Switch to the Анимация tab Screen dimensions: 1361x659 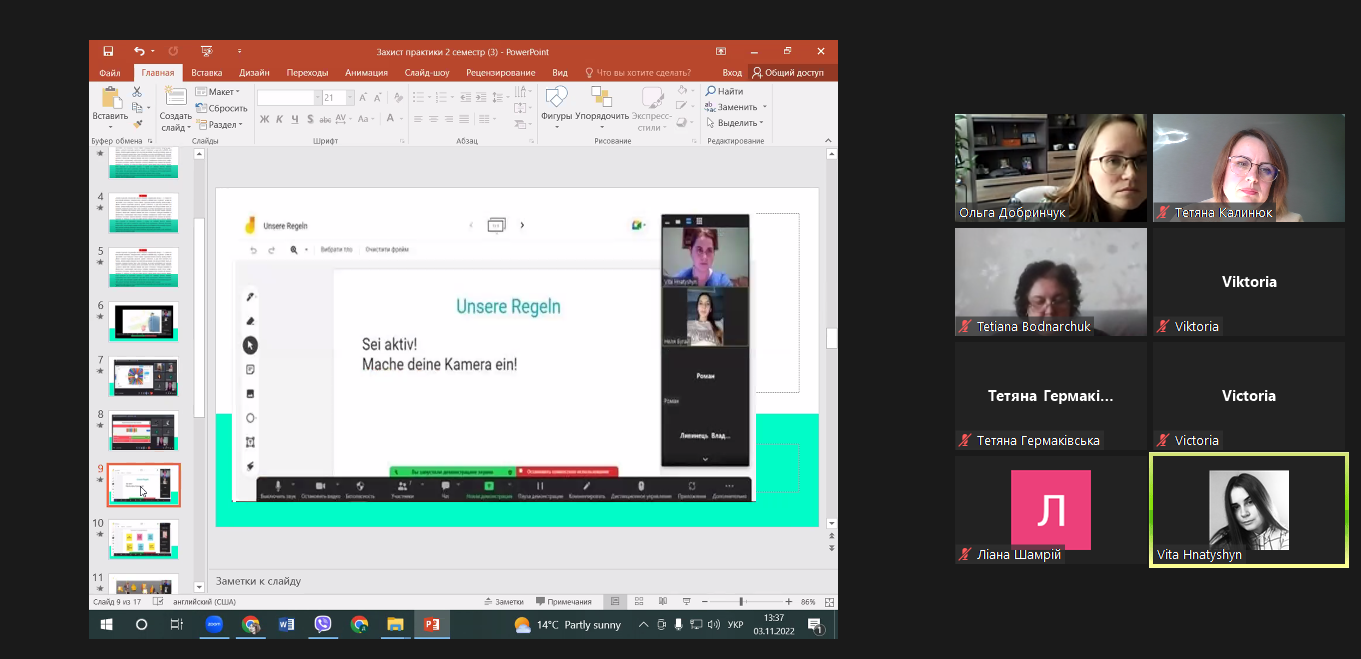pos(366,73)
